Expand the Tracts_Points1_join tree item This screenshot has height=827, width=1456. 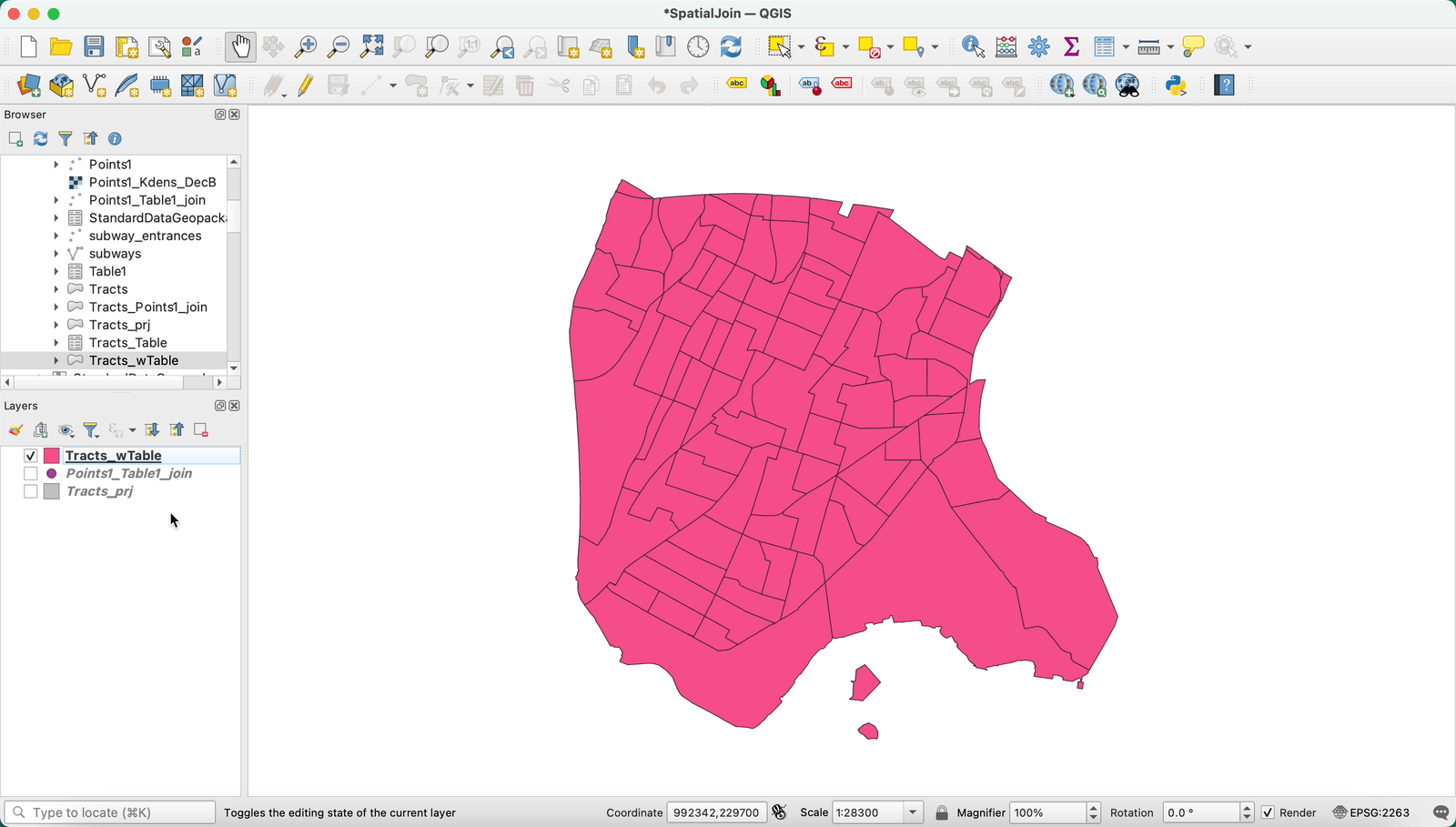[x=56, y=307]
